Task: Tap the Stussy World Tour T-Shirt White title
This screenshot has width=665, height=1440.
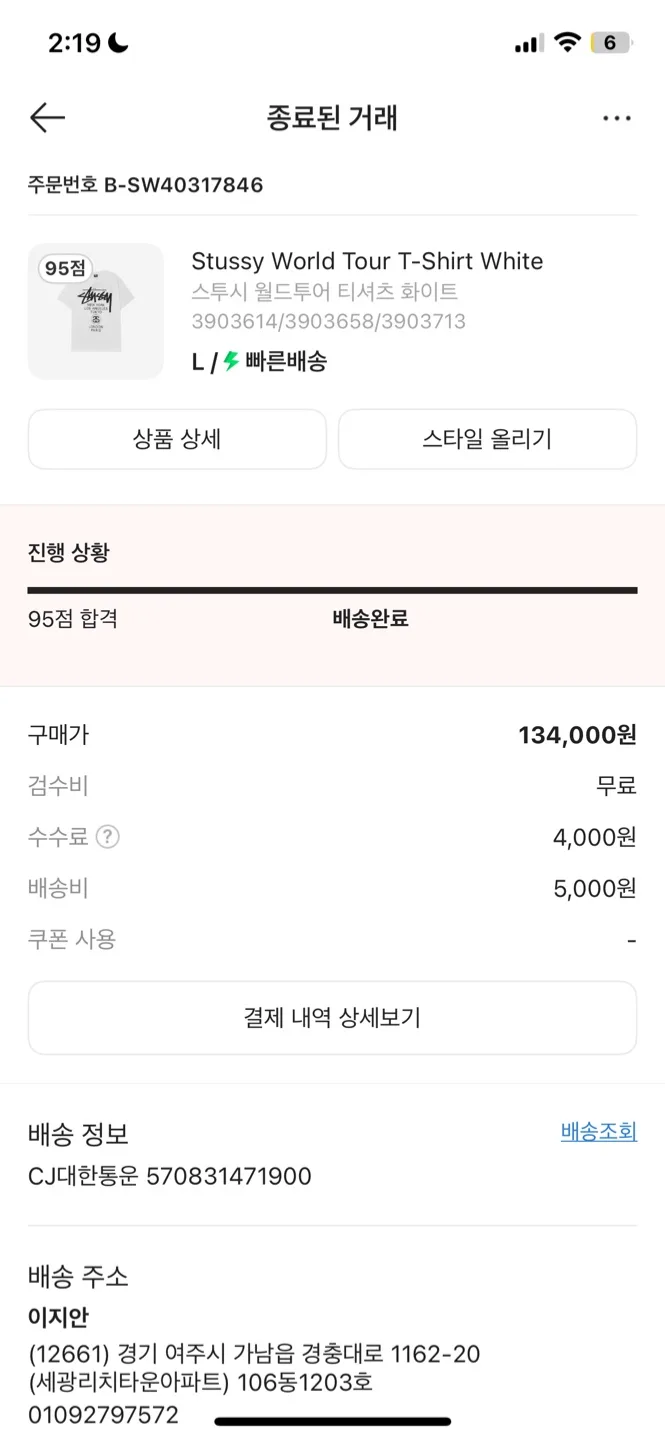Action: tap(367, 262)
